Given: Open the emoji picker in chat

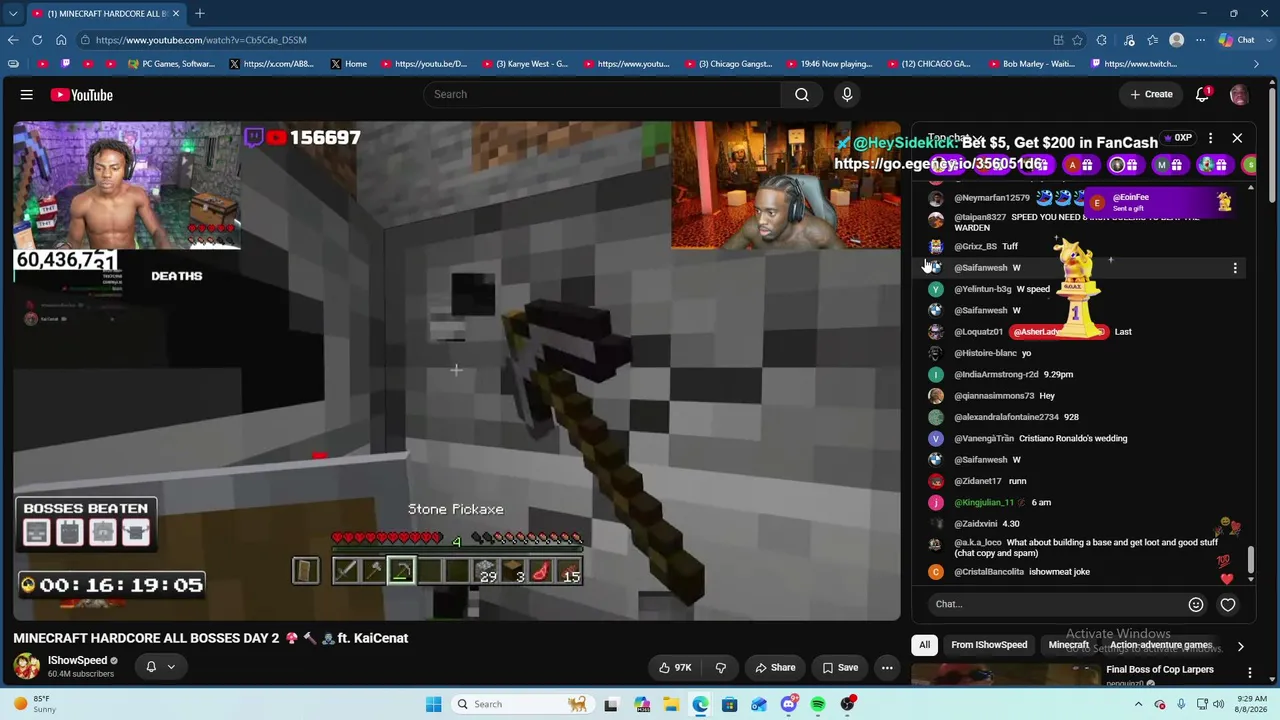Looking at the screenshot, I should [x=1196, y=604].
